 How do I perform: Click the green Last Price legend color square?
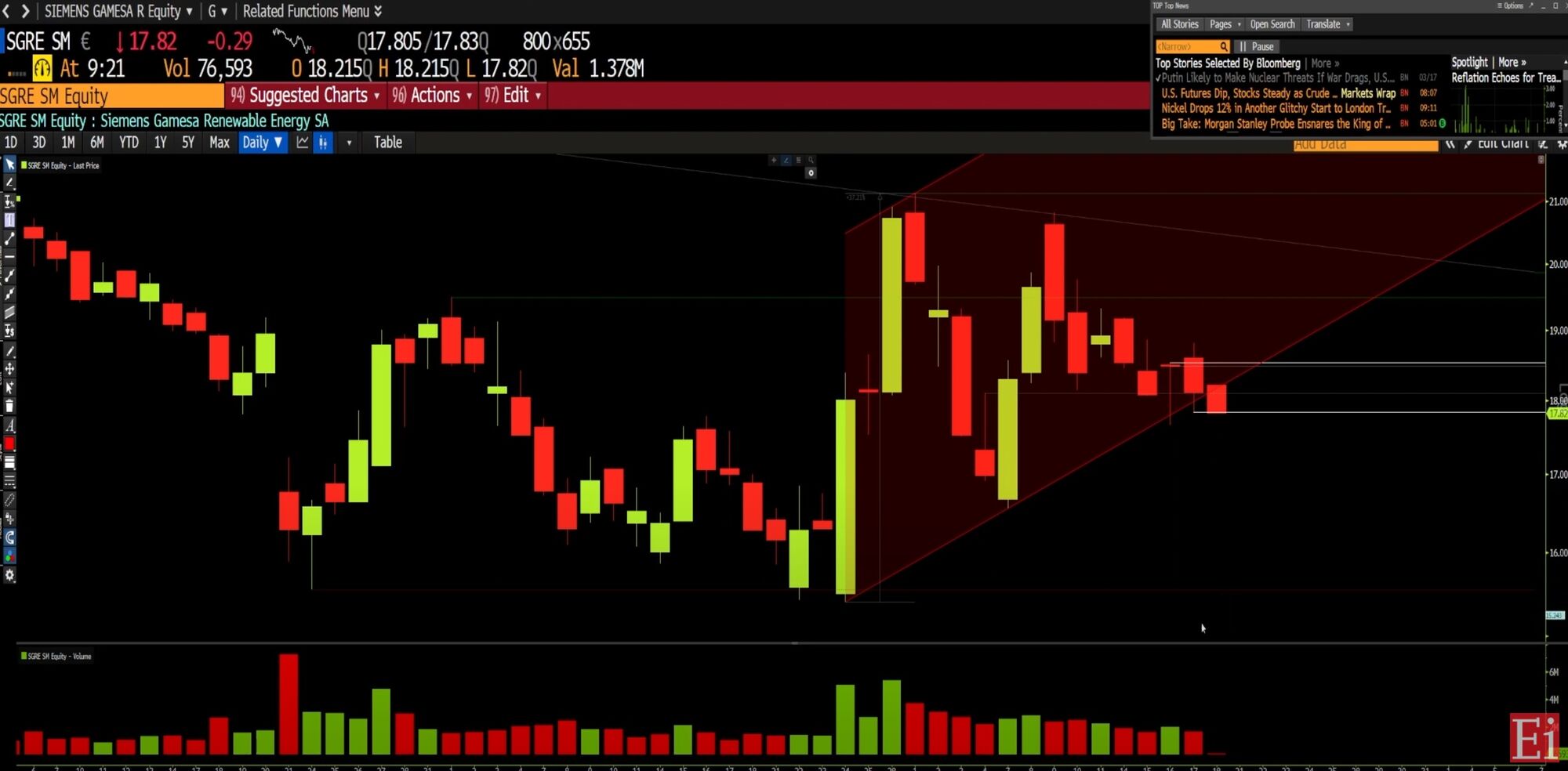pos(24,165)
